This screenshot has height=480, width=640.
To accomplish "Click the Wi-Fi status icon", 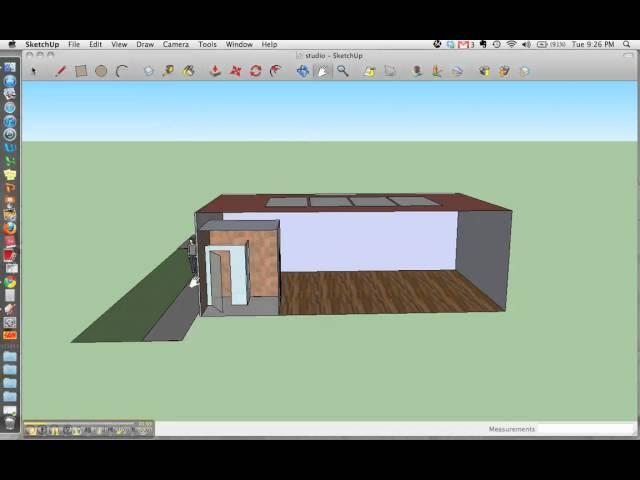I will pos(511,44).
